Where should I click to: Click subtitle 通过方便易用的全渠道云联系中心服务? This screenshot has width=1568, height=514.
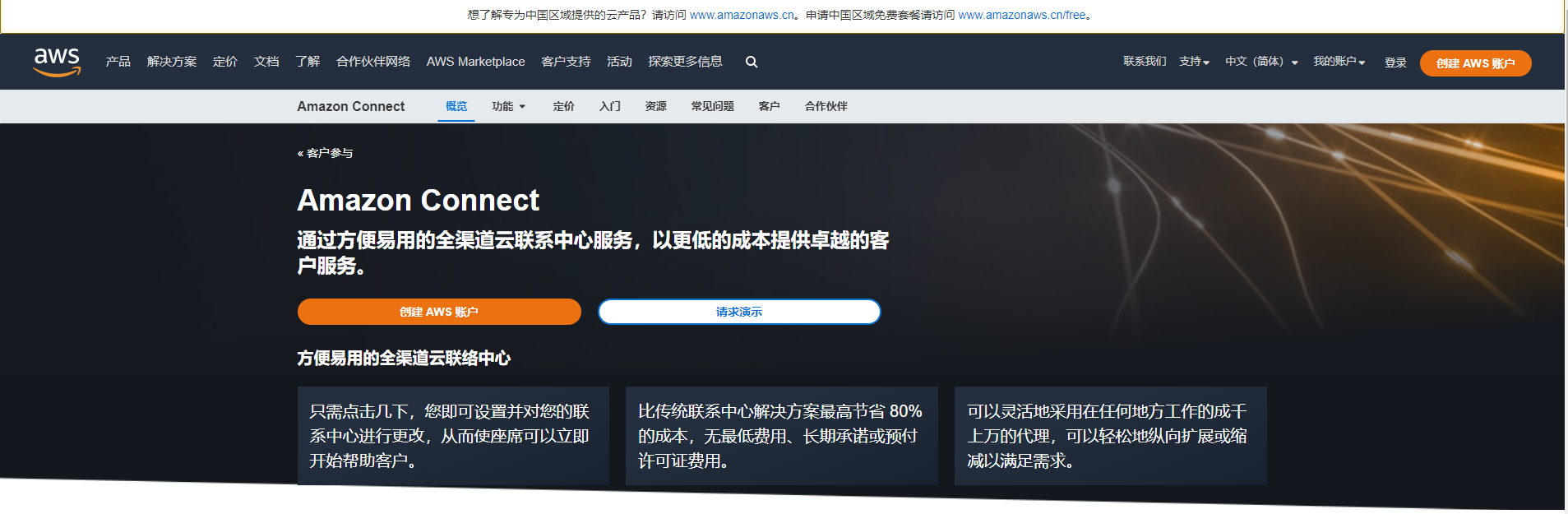pos(593,252)
